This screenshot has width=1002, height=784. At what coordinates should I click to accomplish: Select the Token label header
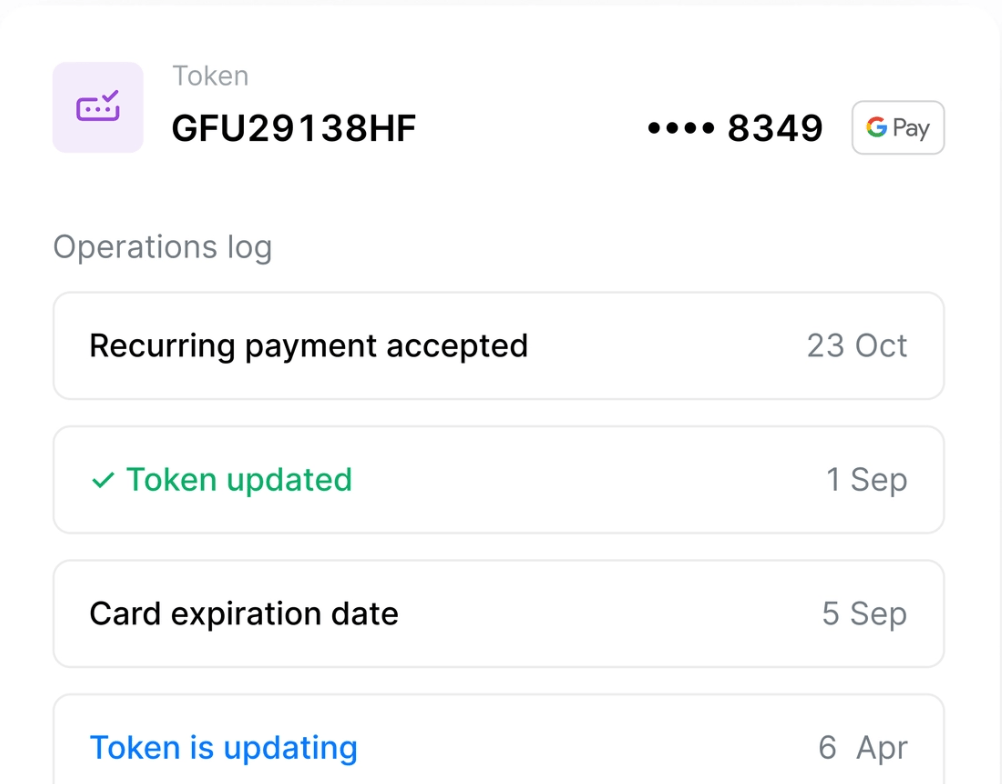tap(210, 75)
